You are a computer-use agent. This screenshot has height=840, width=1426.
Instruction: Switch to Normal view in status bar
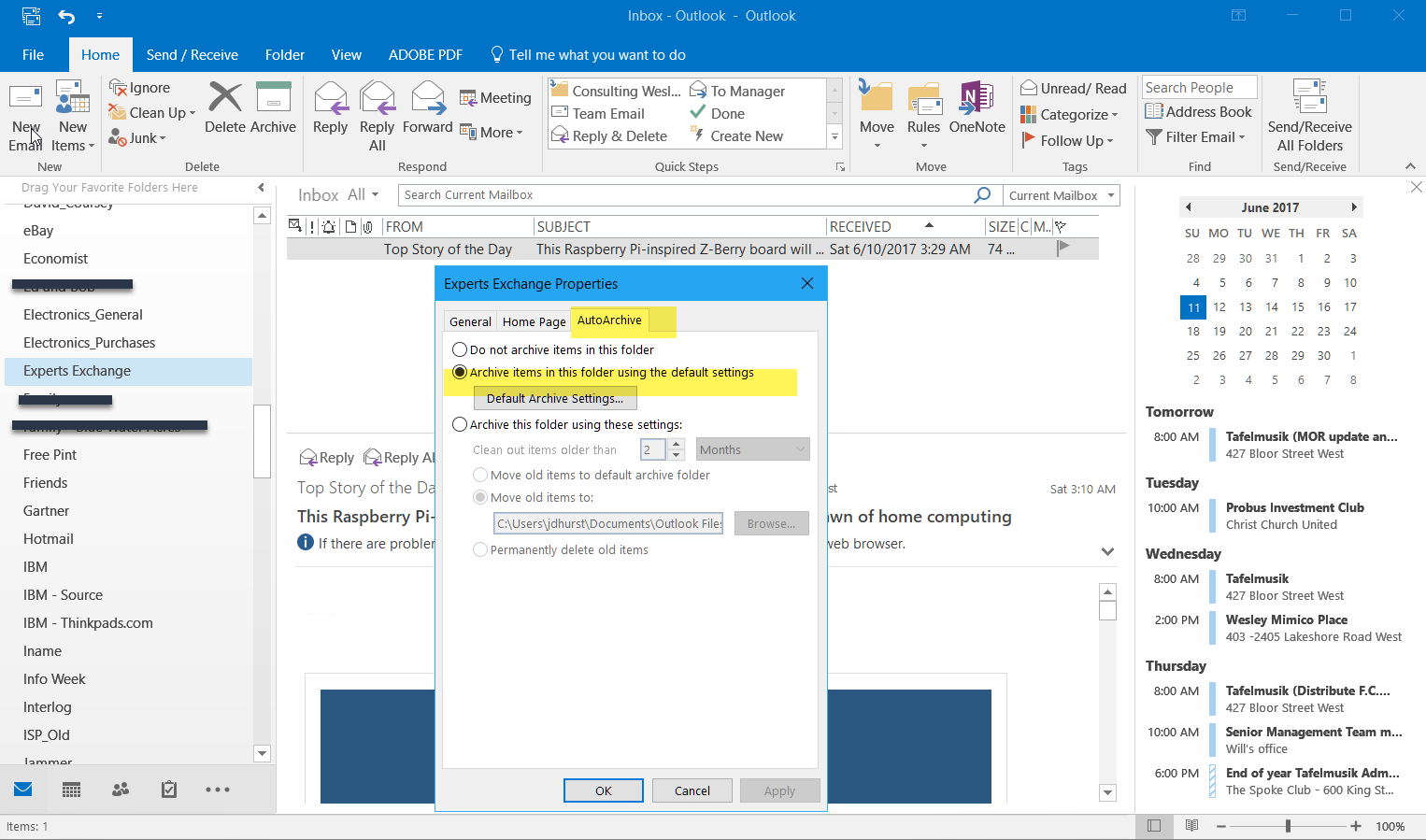pyautogui.click(x=1154, y=826)
